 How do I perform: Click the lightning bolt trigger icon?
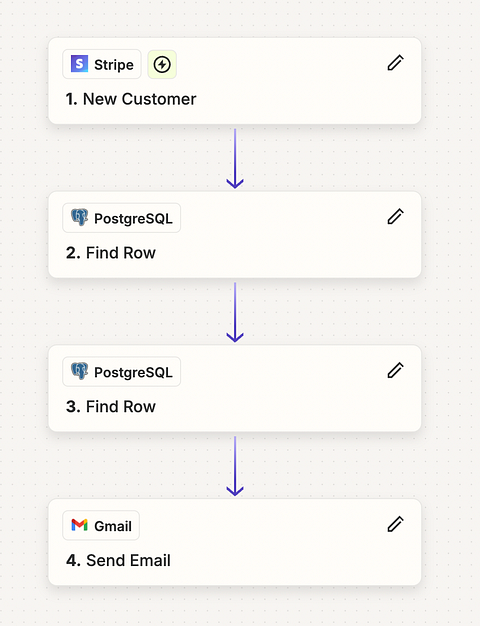click(162, 64)
